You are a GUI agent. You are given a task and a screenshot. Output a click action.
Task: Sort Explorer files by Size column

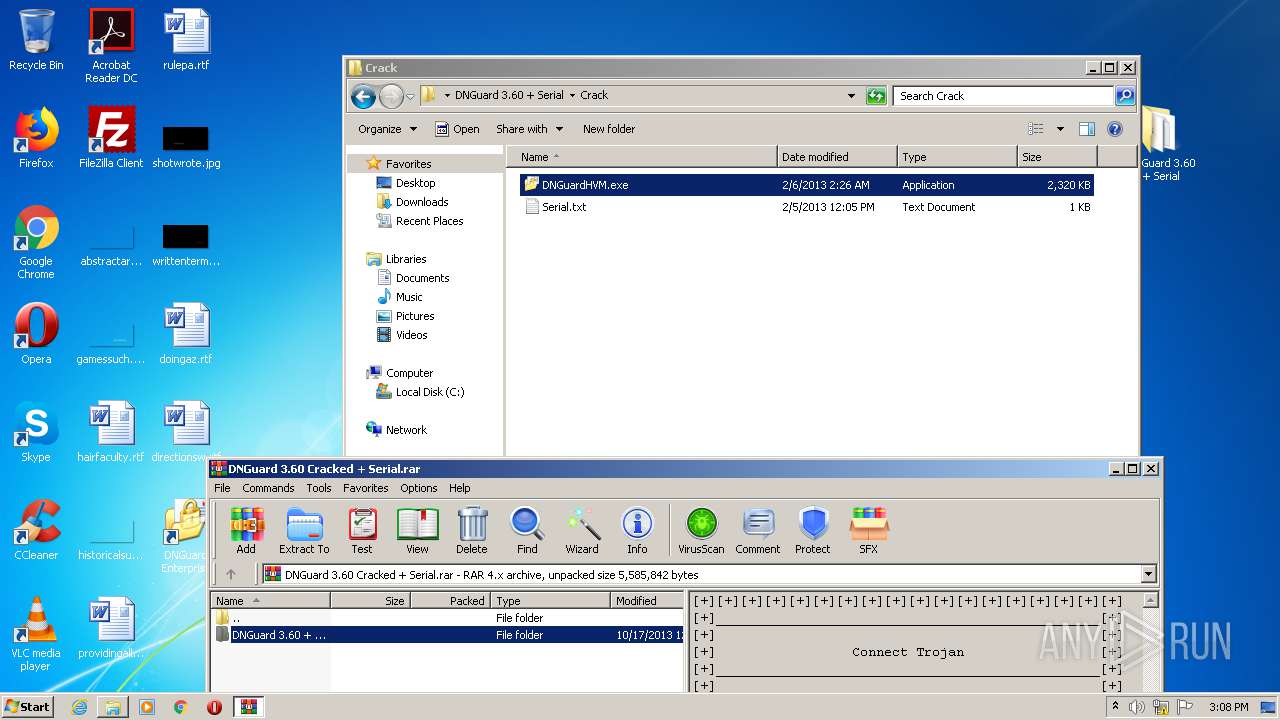1057,157
